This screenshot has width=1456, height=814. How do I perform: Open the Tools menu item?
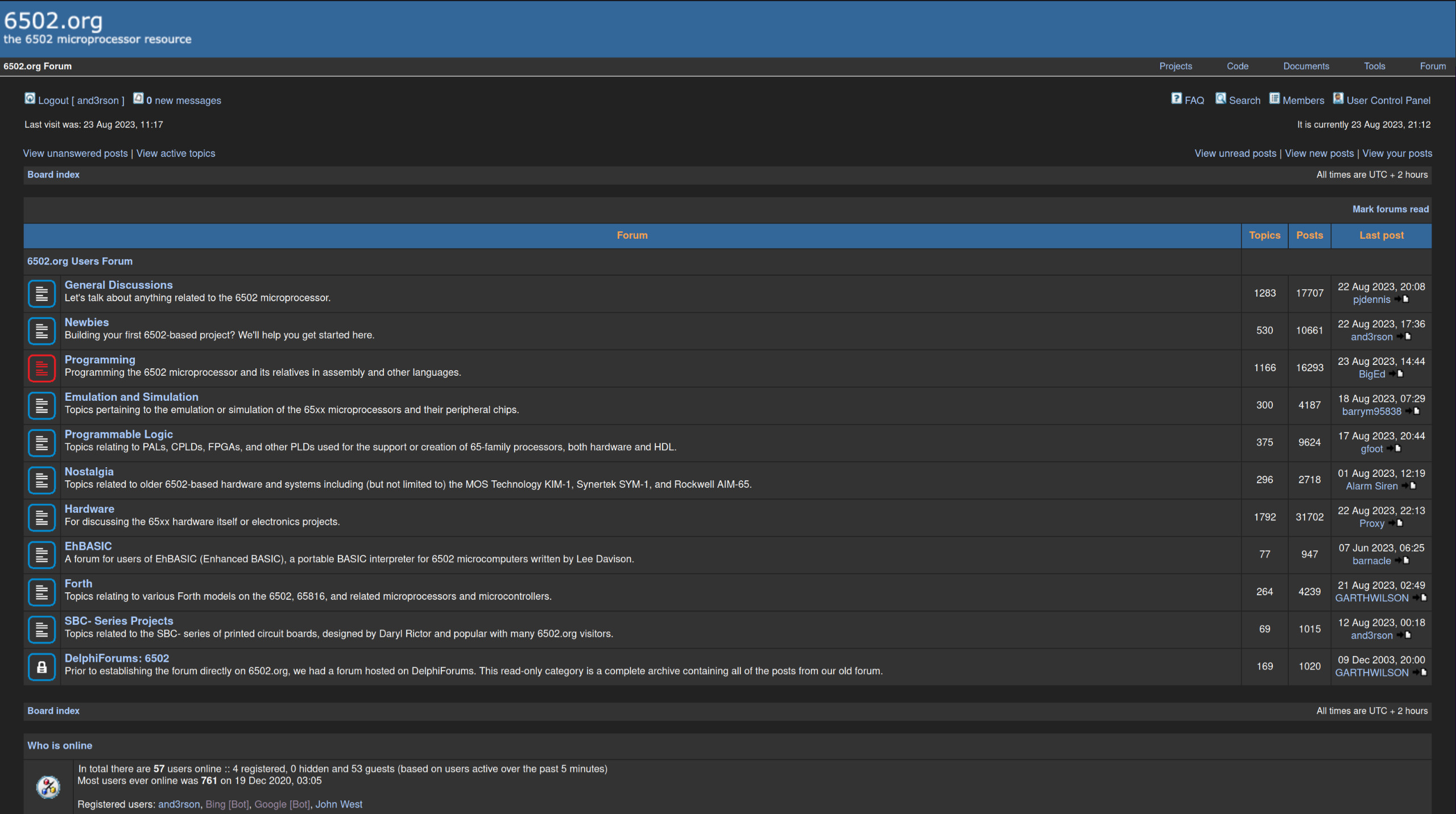click(x=1374, y=66)
